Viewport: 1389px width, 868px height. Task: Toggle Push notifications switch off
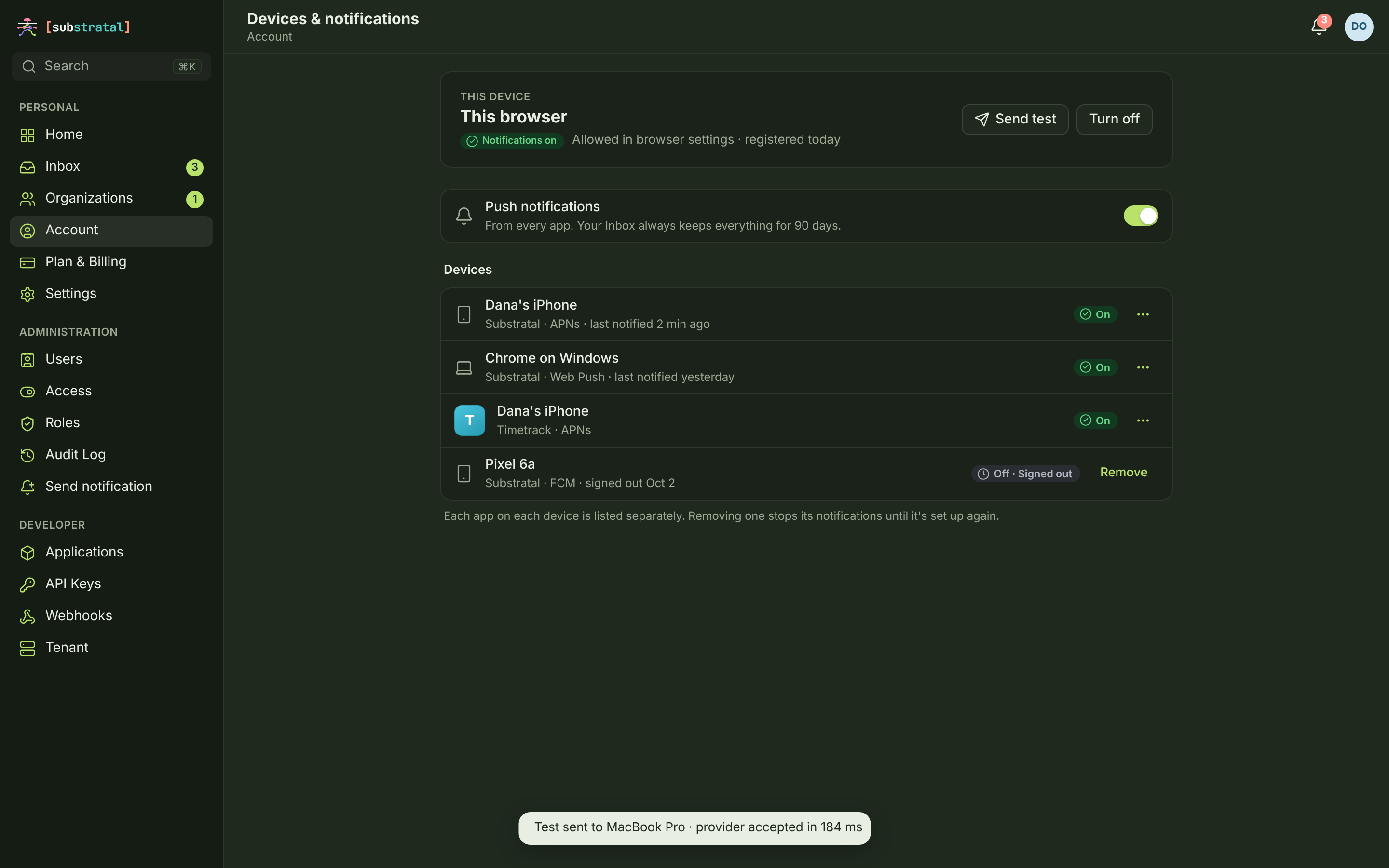click(1141, 216)
